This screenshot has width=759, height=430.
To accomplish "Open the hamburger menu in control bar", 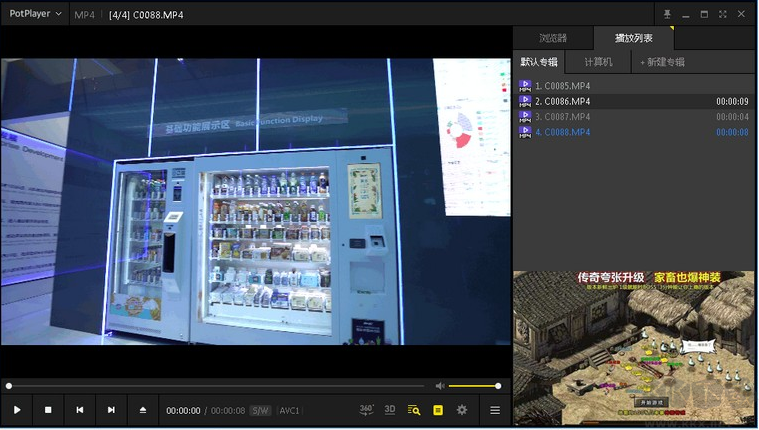I will coord(495,410).
